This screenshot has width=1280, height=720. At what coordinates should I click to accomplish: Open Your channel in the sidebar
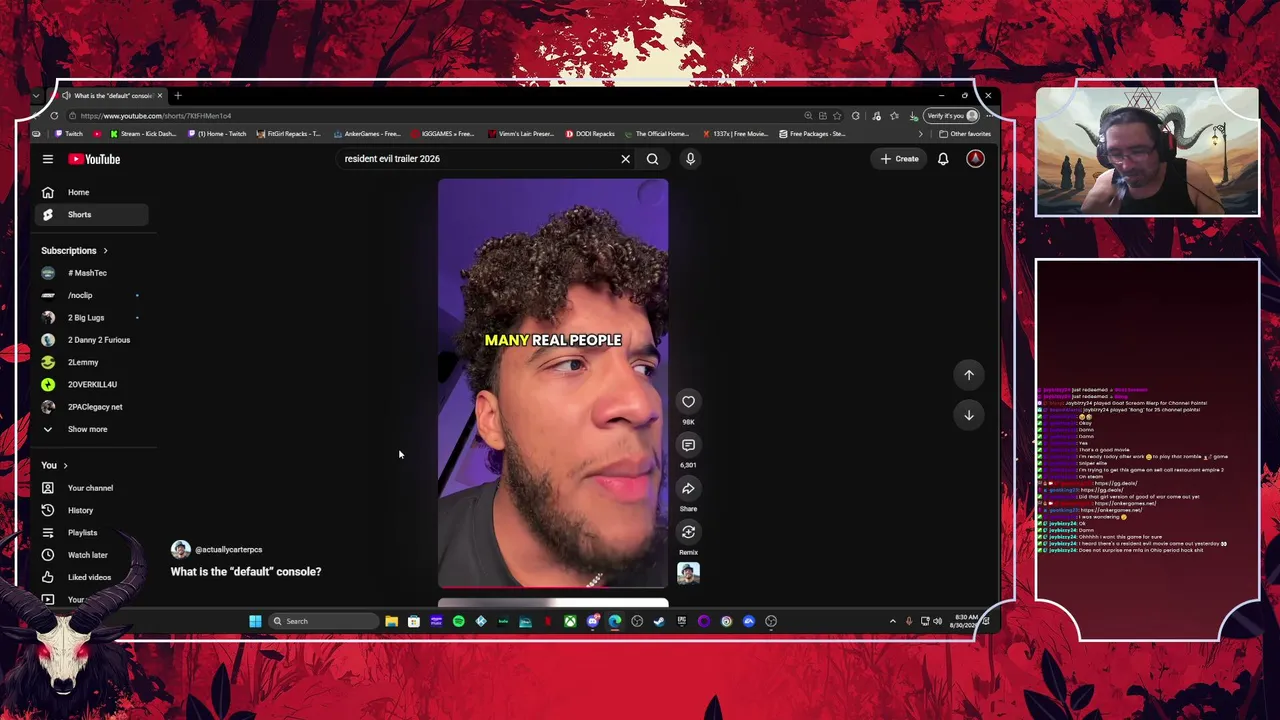[93, 488]
